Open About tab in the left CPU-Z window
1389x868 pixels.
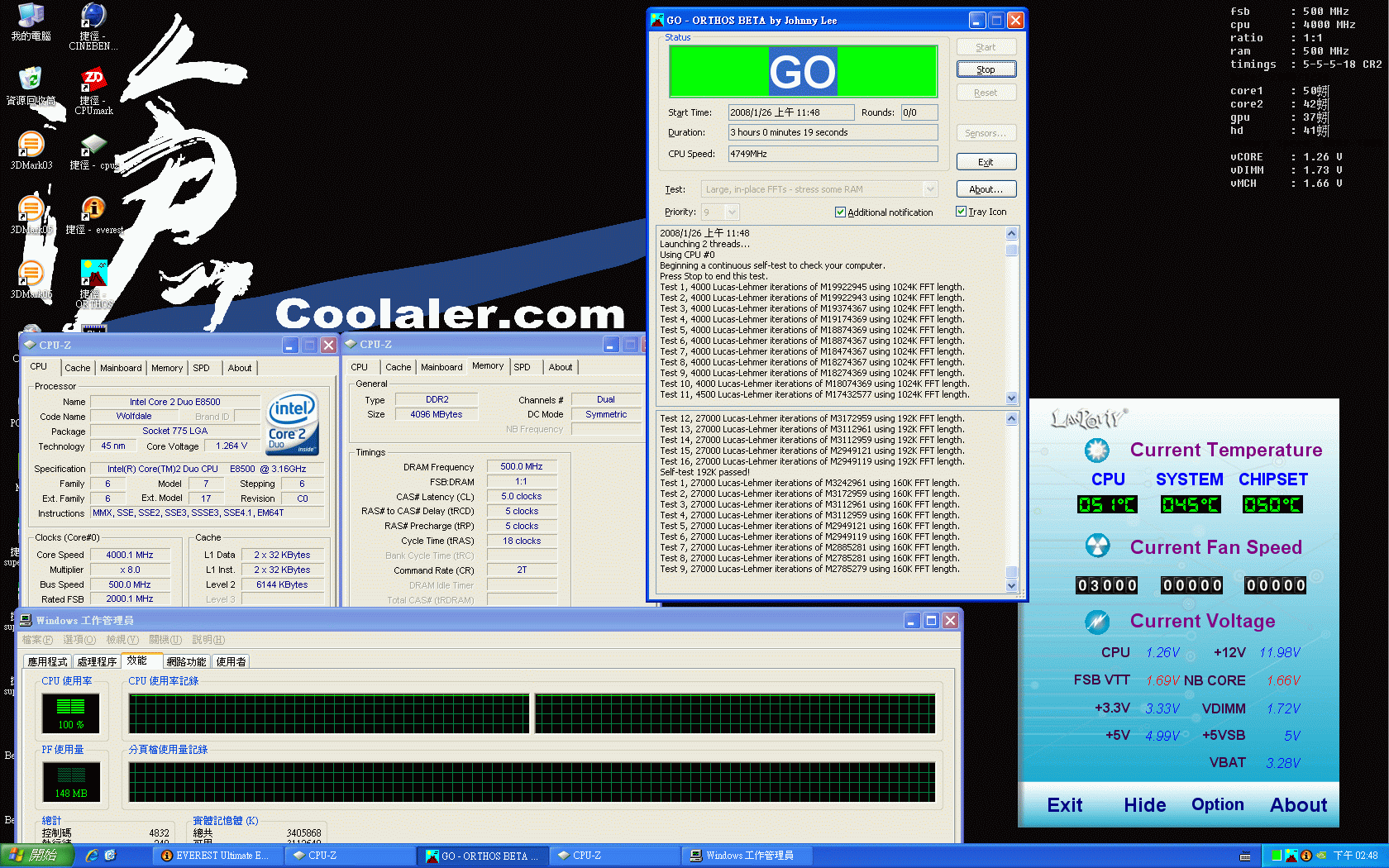click(x=240, y=368)
